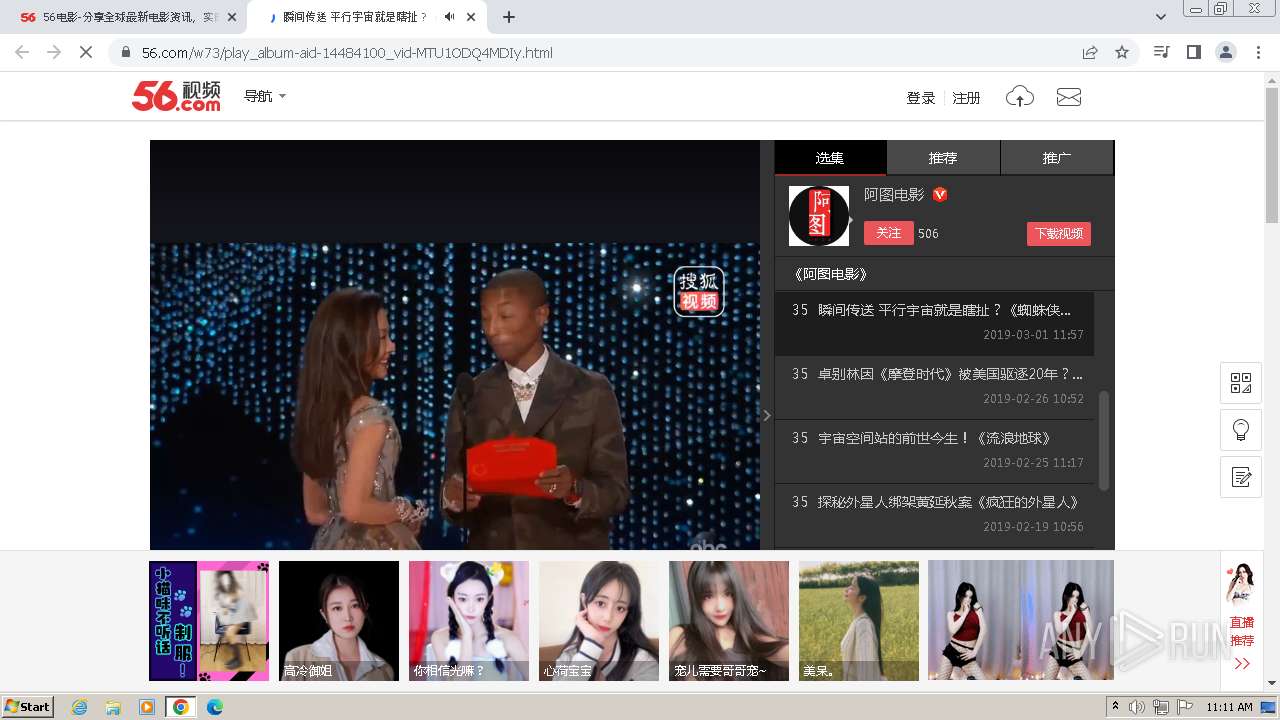Close the 瞬间传送 browser tab
Screen dimensions: 1280x720
pyautogui.click(x=471, y=17)
